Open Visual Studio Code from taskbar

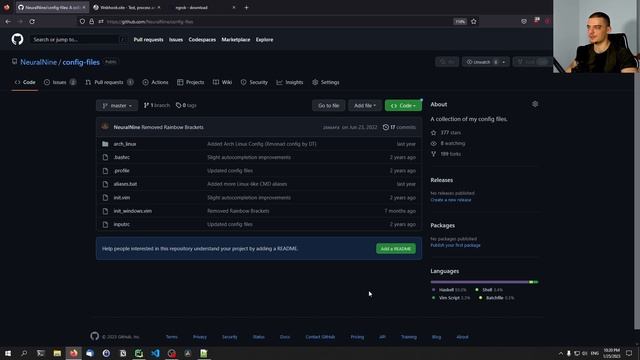pos(155,353)
